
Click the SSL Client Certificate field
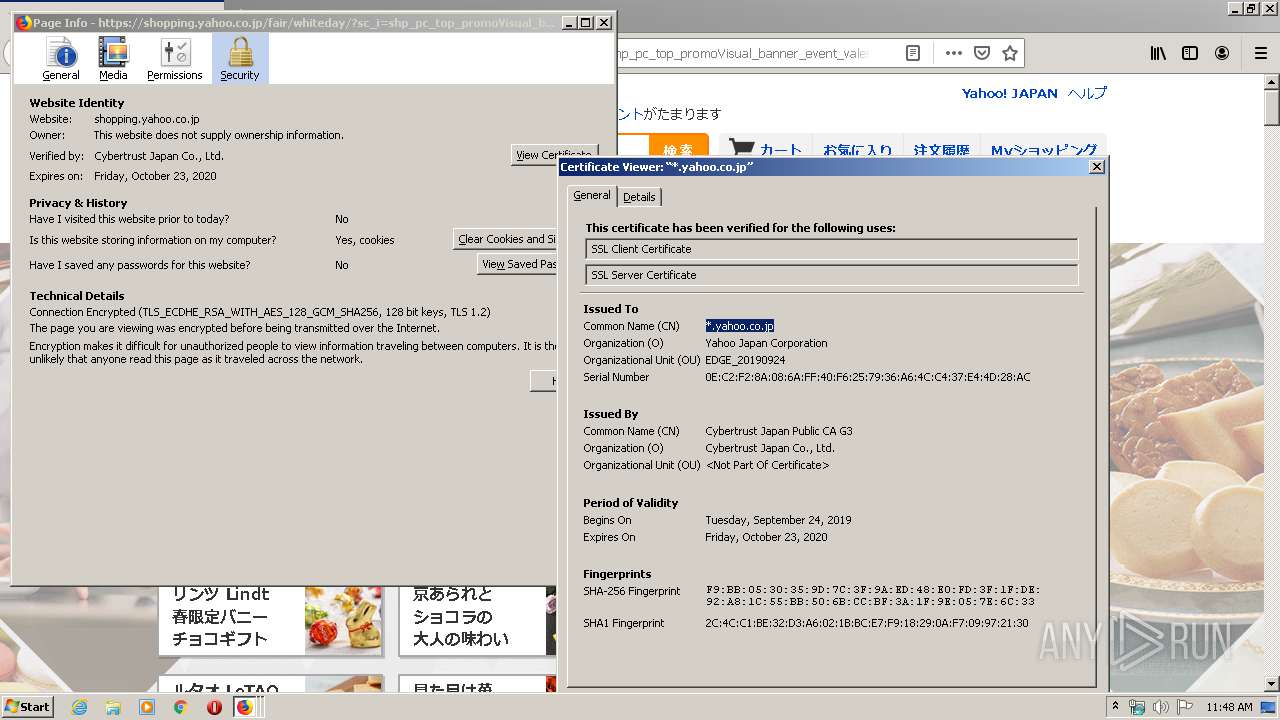832,249
